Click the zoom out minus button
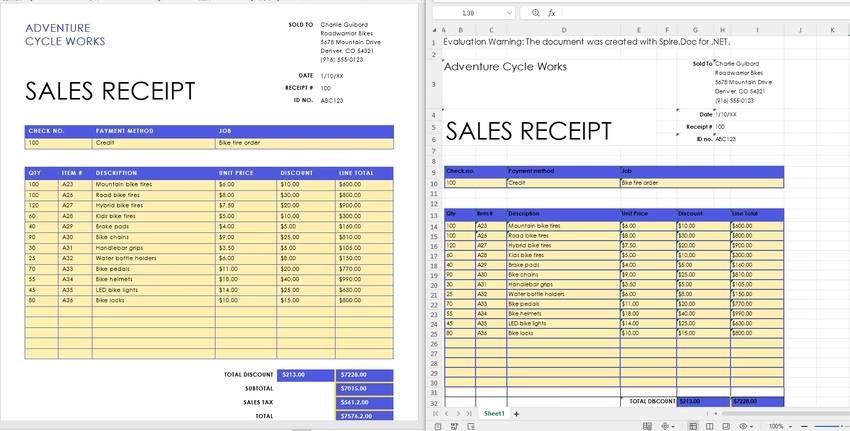This screenshot has width=850, height=431. click(x=804, y=427)
